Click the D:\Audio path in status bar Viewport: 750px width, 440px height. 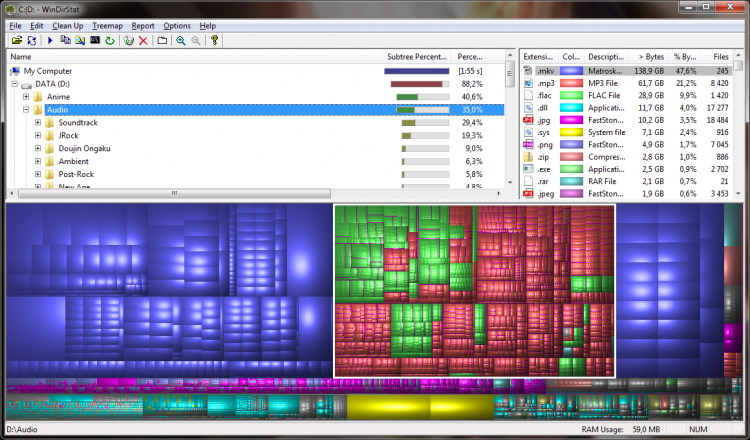pos(22,429)
